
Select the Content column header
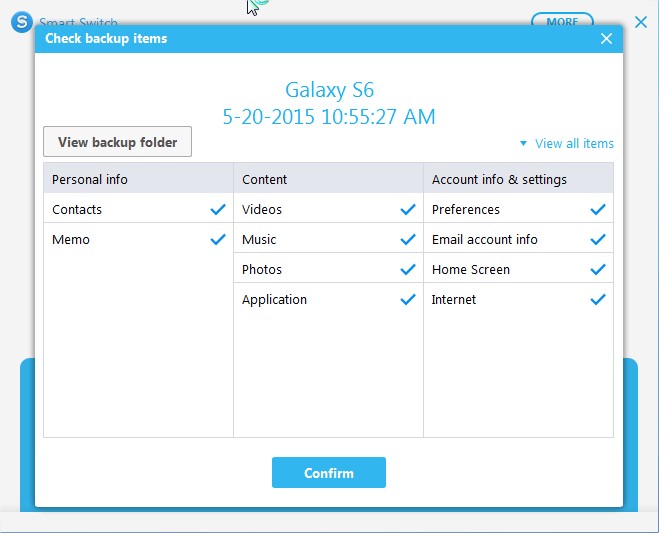(328, 178)
